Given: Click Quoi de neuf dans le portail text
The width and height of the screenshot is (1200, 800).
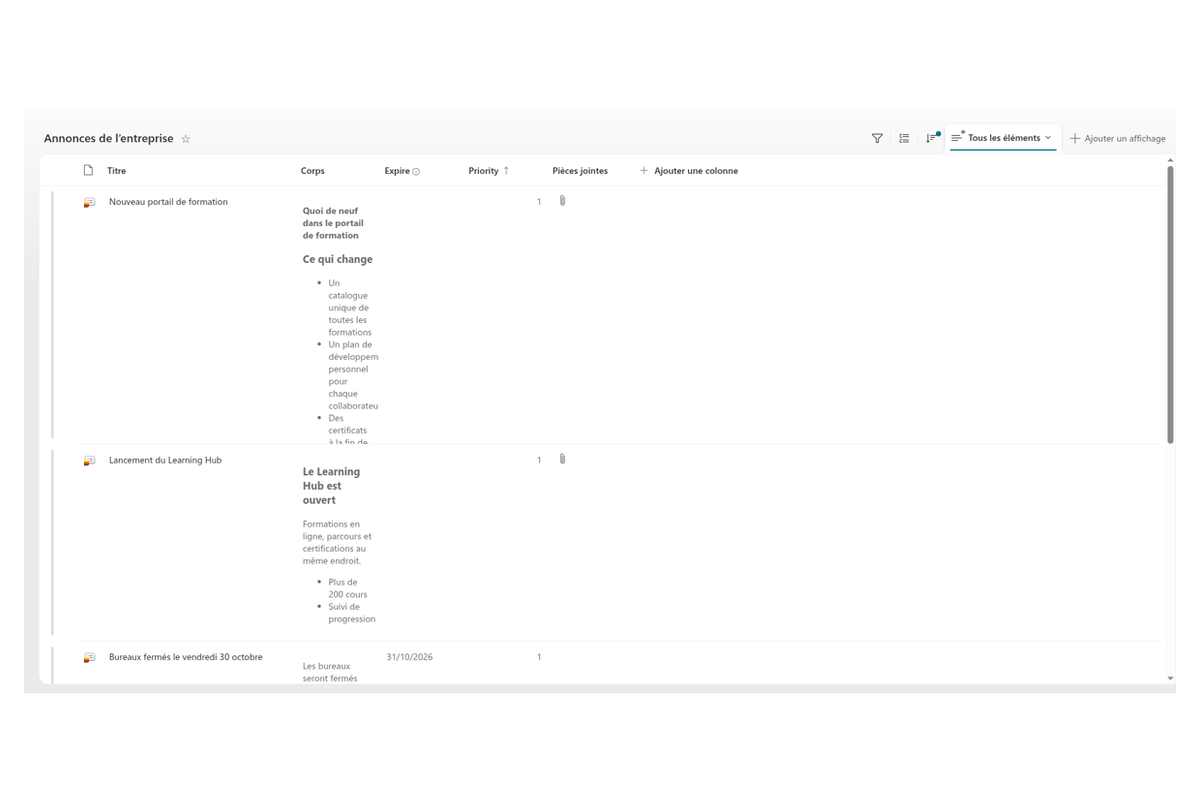Looking at the screenshot, I should tap(333, 223).
